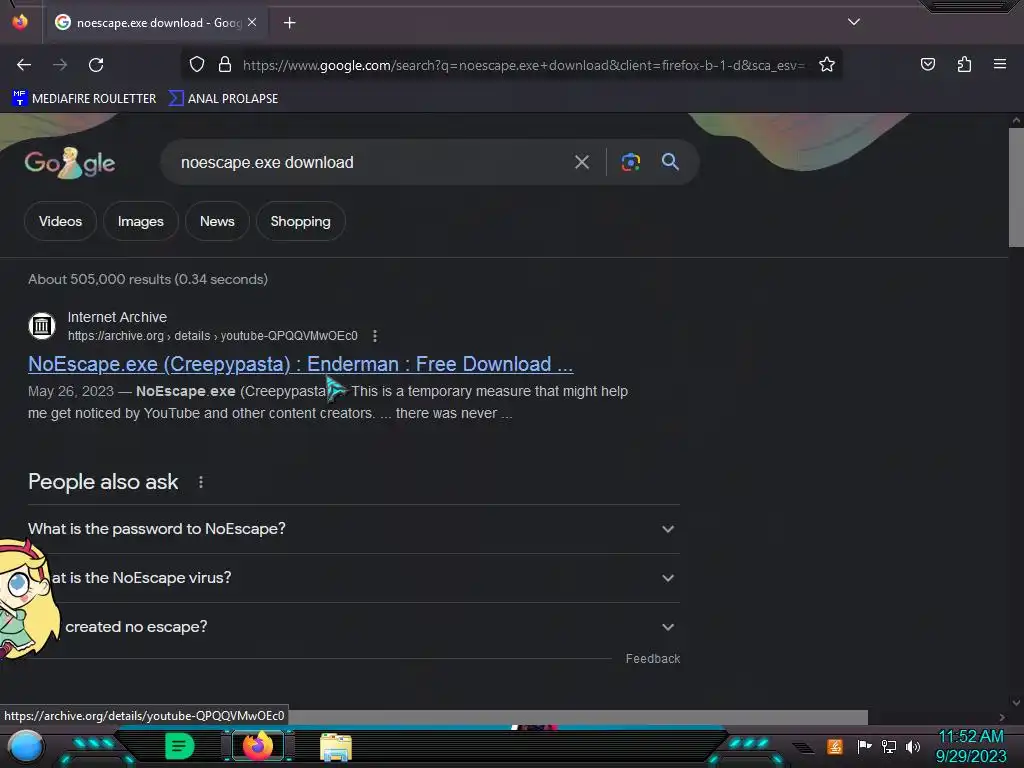Reload the current page
This screenshot has height=768, width=1024.
(96, 65)
